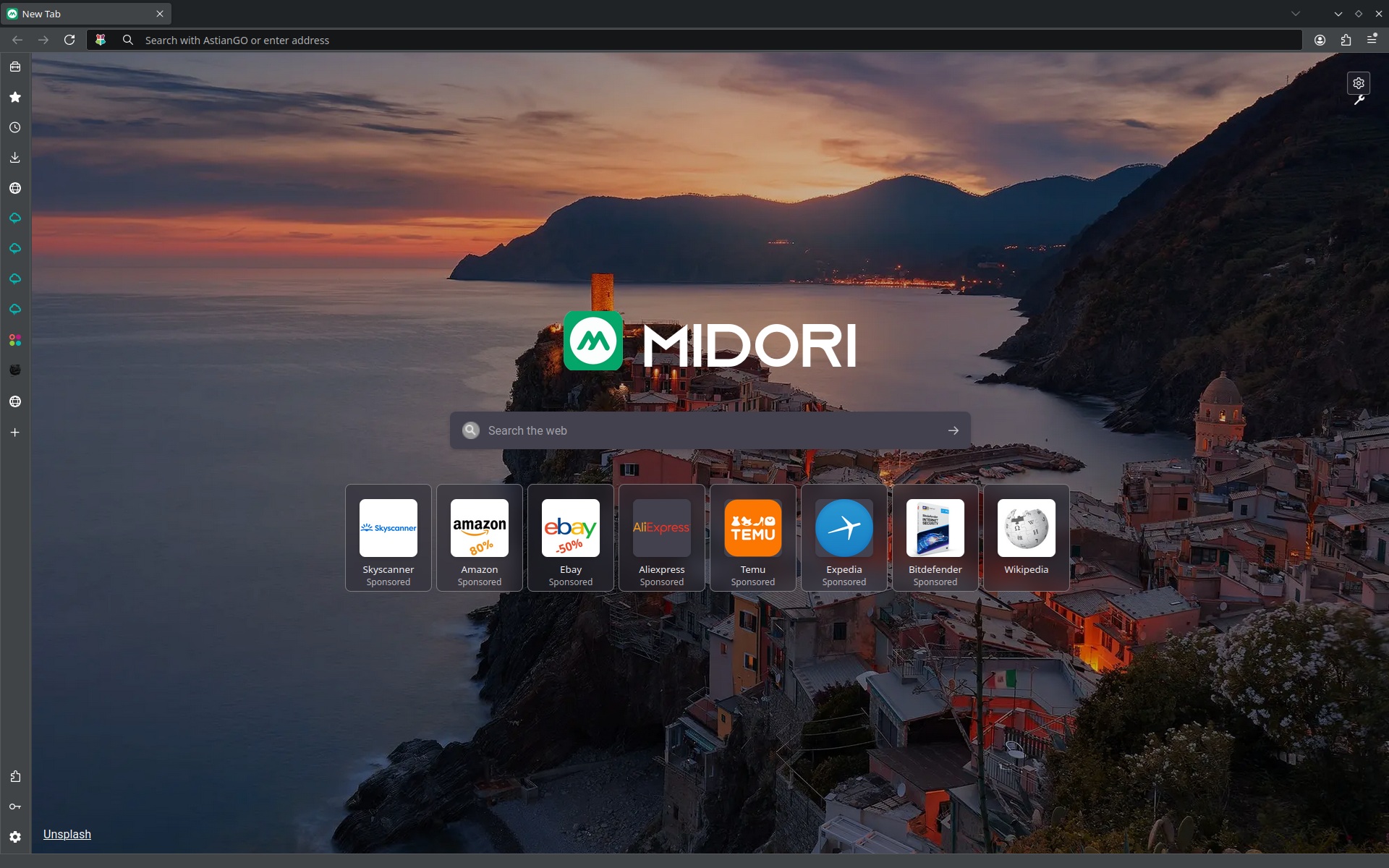The image size is (1389, 868).
Task: Reload the current page
Action: click(x=69, y=41)
